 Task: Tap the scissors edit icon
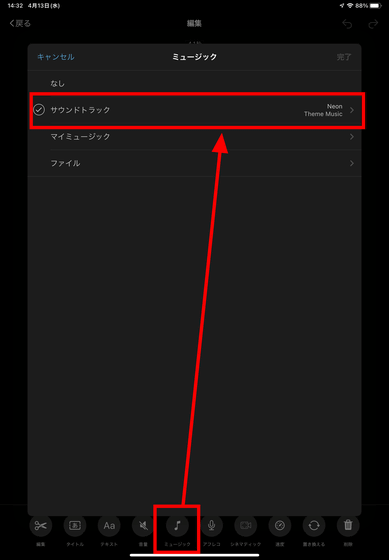(x=40, y=525)
